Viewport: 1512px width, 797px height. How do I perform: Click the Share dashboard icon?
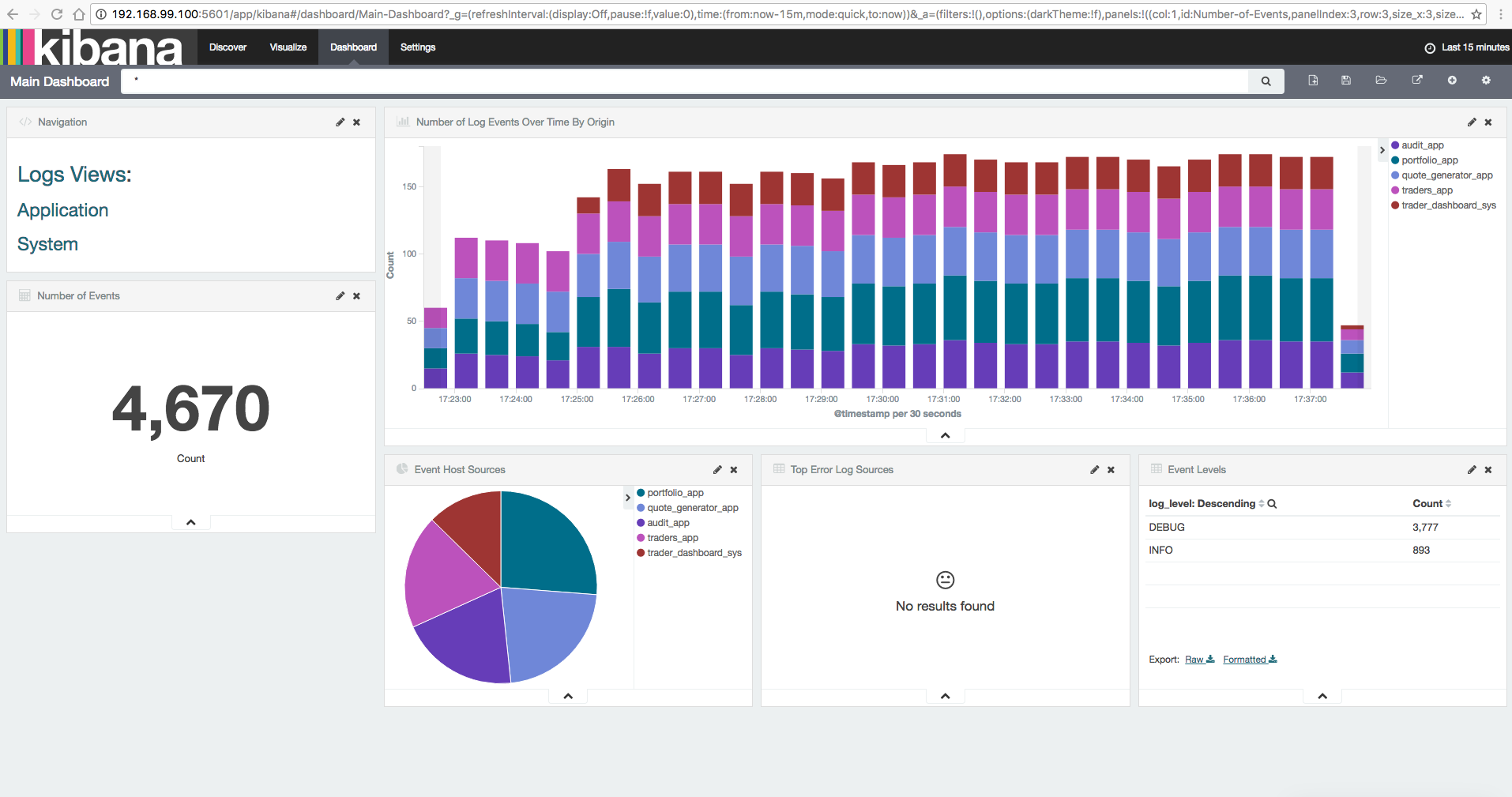1417,81
